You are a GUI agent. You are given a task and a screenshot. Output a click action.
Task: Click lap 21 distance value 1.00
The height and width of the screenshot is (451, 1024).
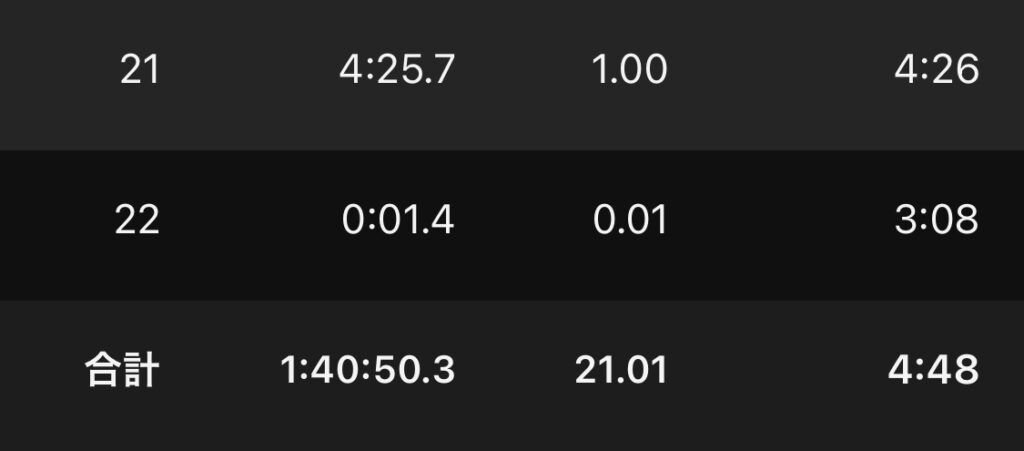(629, 69)
